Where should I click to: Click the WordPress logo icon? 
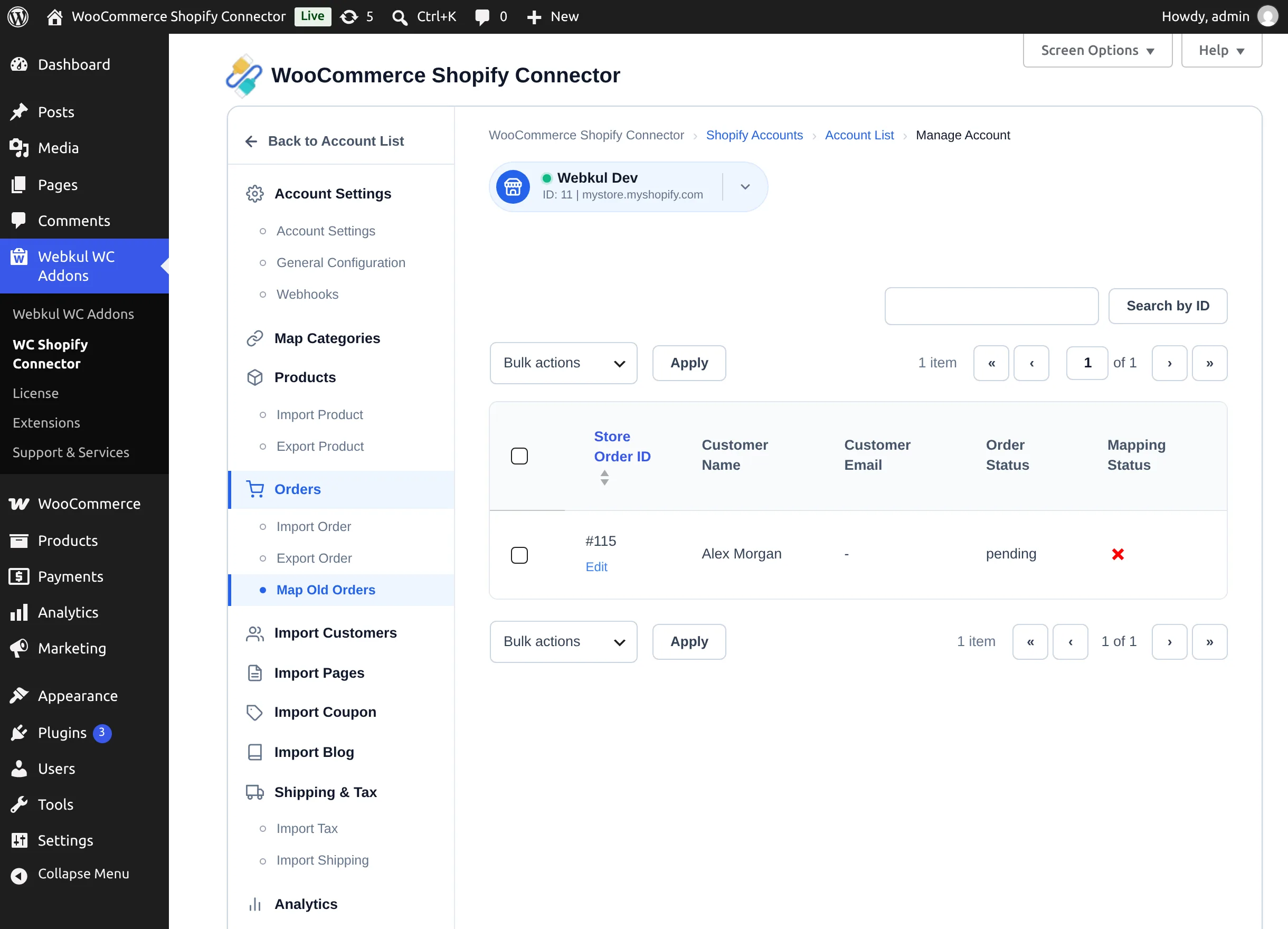pos(18,16)
